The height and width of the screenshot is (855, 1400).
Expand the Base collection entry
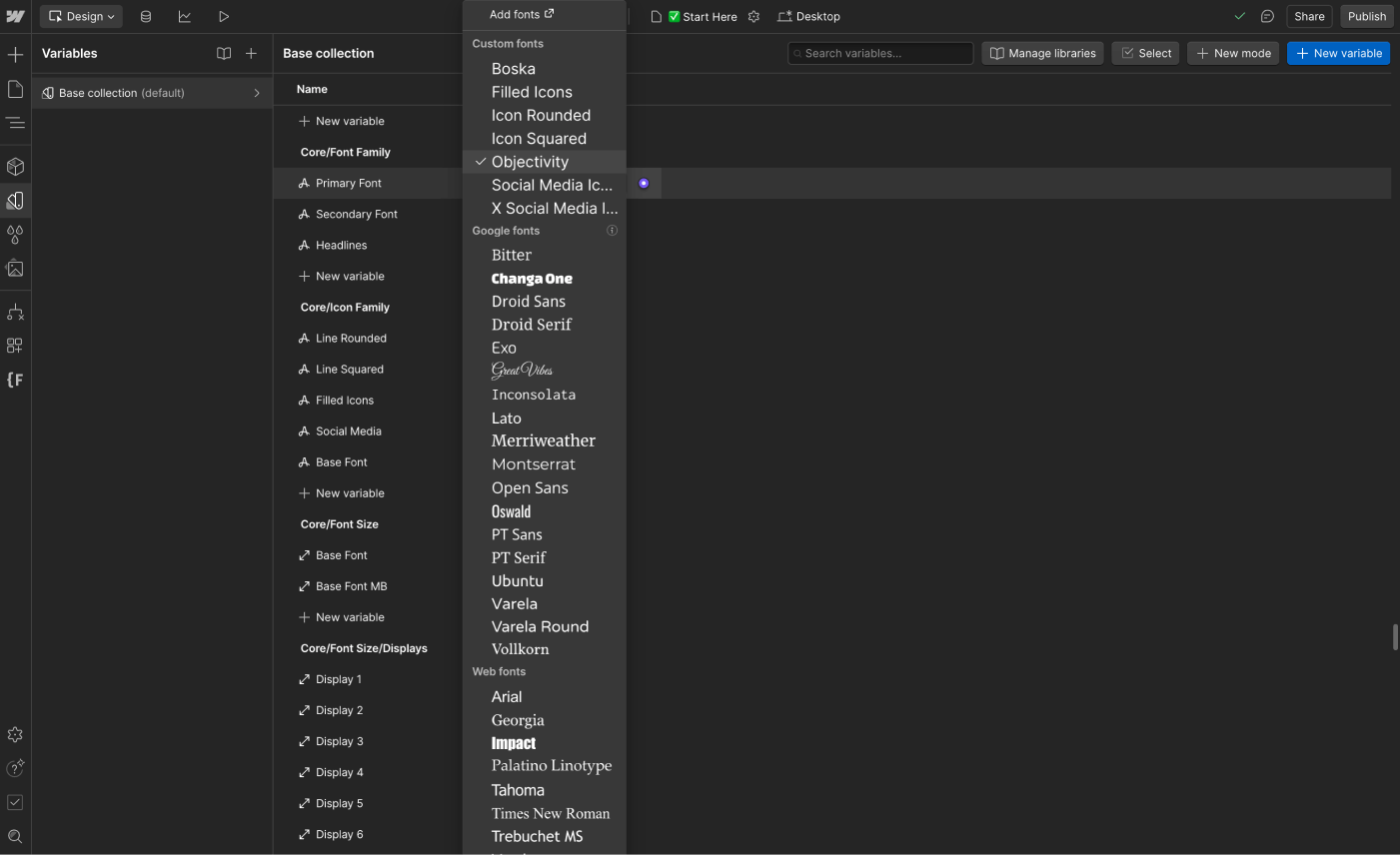[256, 92]
